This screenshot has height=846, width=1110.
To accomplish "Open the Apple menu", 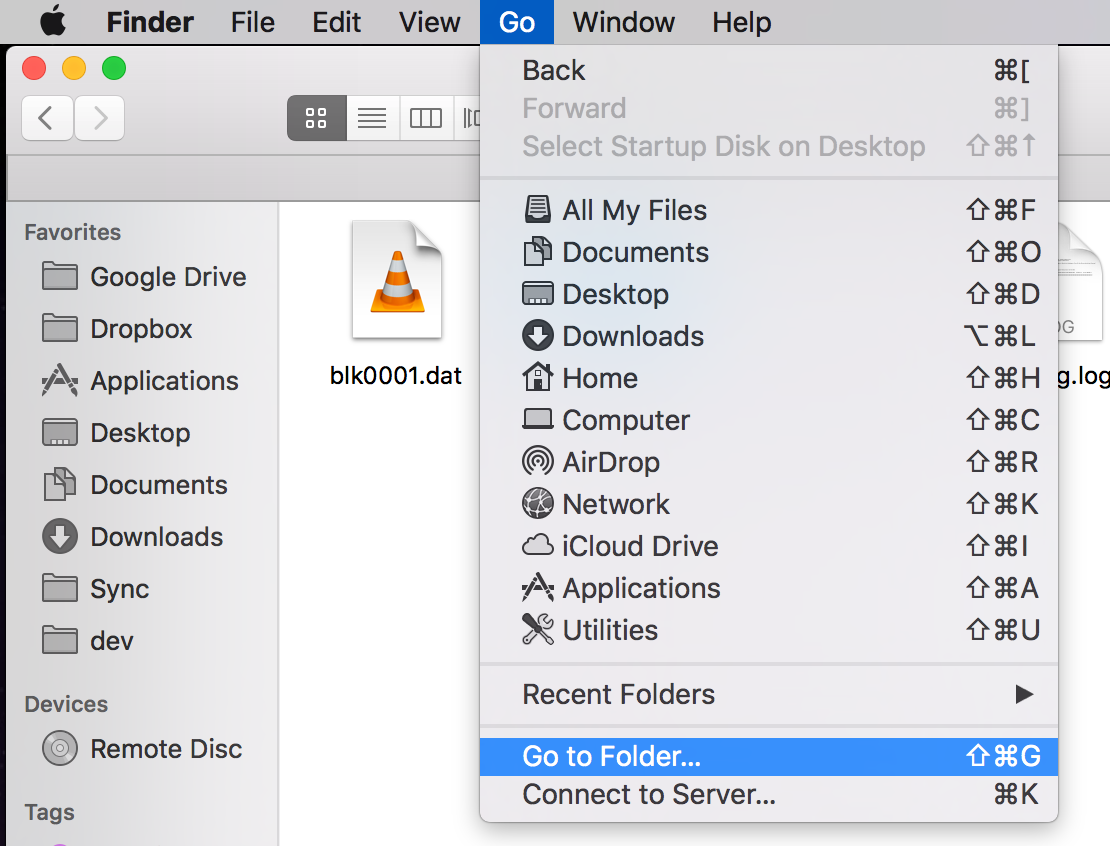I will 52,21.
